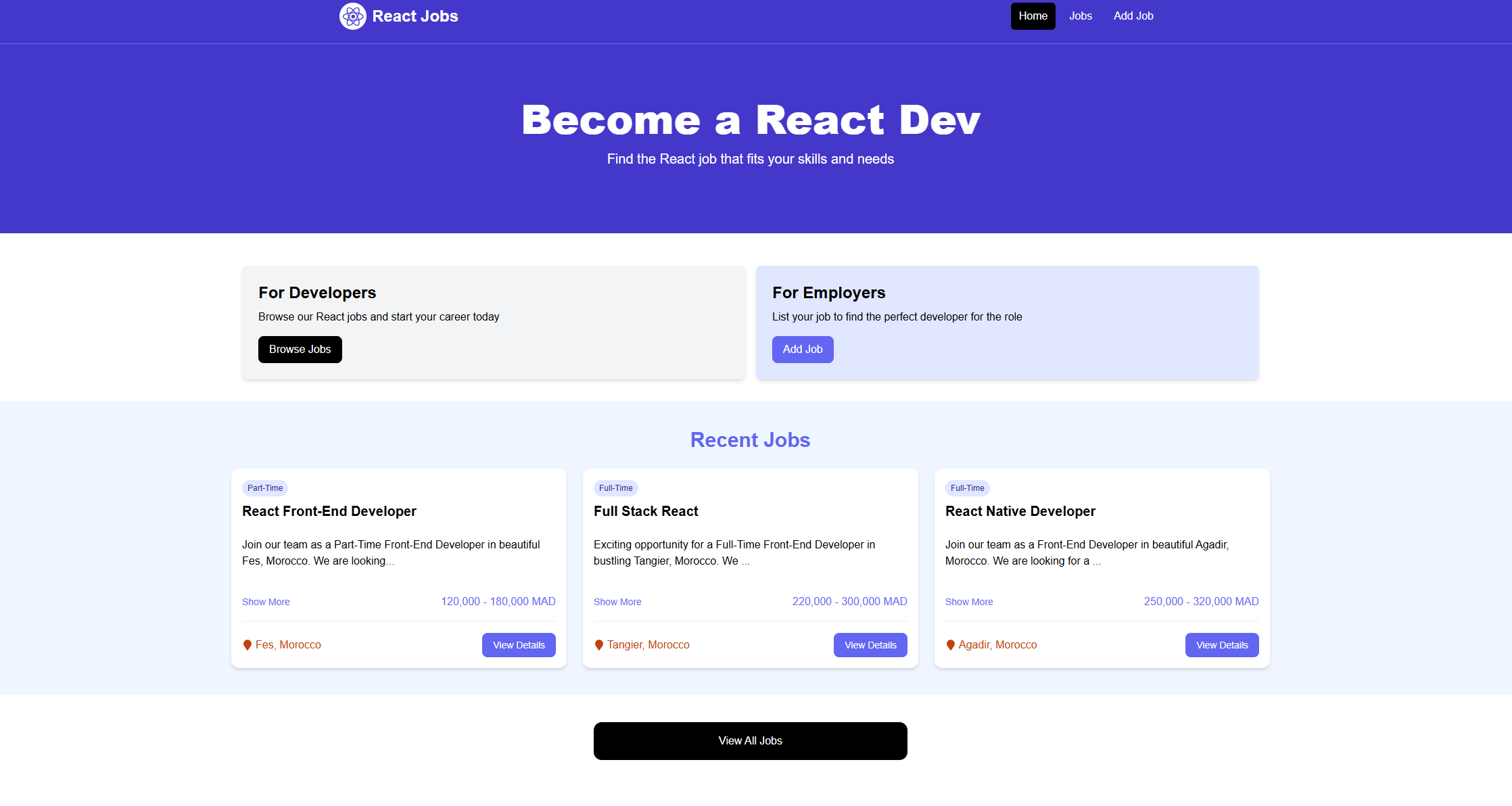This screenshot has width=1512, height=806.
Task: Click the 250,000 - 320,000 MAD salary
Action: tap(1202, 602)
